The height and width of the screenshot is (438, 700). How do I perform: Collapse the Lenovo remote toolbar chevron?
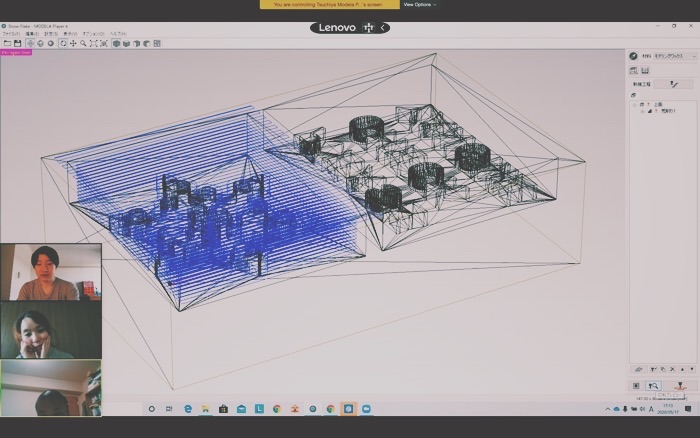coord(383,28)
